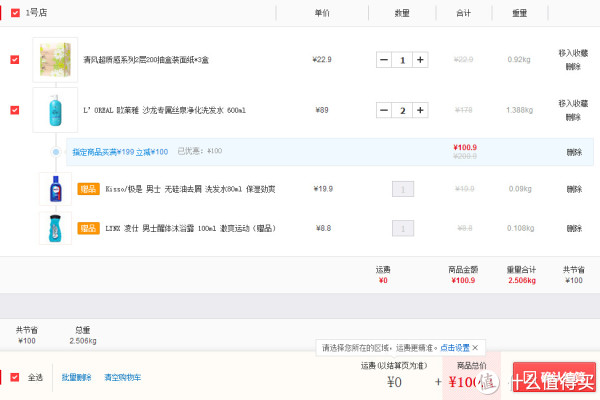Open the L'OREAL shampoo product thumbnail

[x=55, y=110]
